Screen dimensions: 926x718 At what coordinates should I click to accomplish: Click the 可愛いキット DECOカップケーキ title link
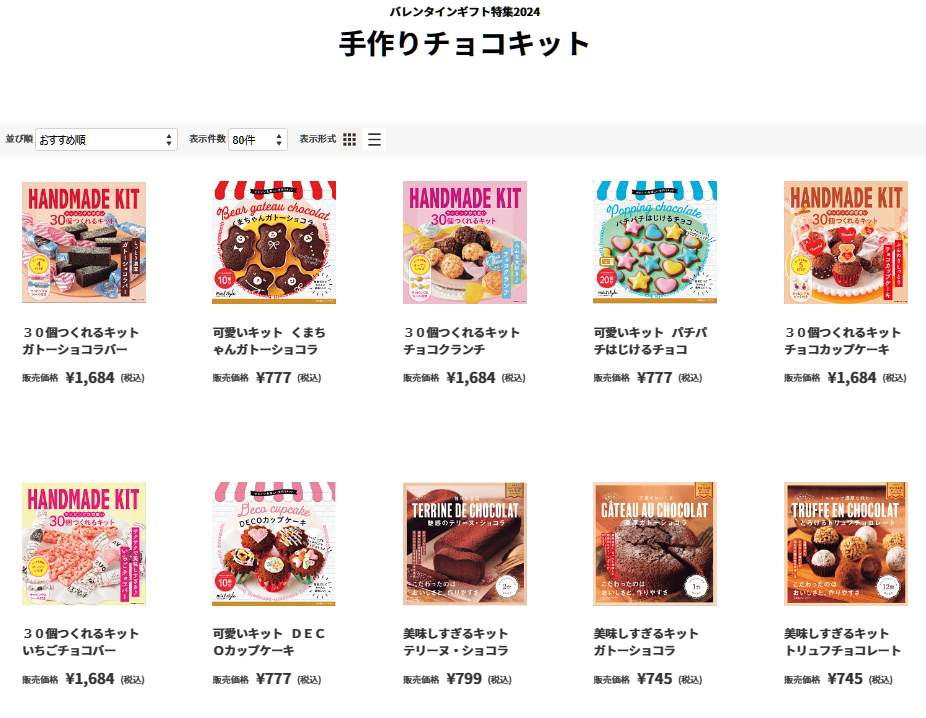pyautogui.click(x=269, y=642)
